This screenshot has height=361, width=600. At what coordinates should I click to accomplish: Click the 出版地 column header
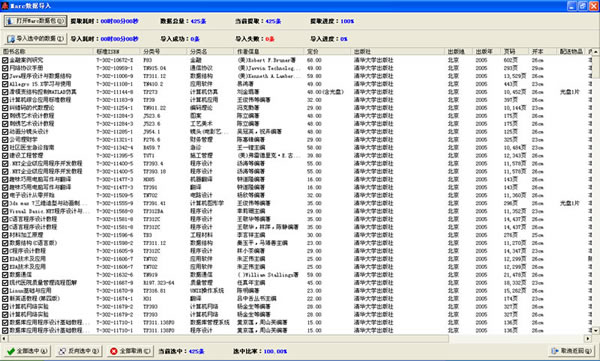(459, 51)
